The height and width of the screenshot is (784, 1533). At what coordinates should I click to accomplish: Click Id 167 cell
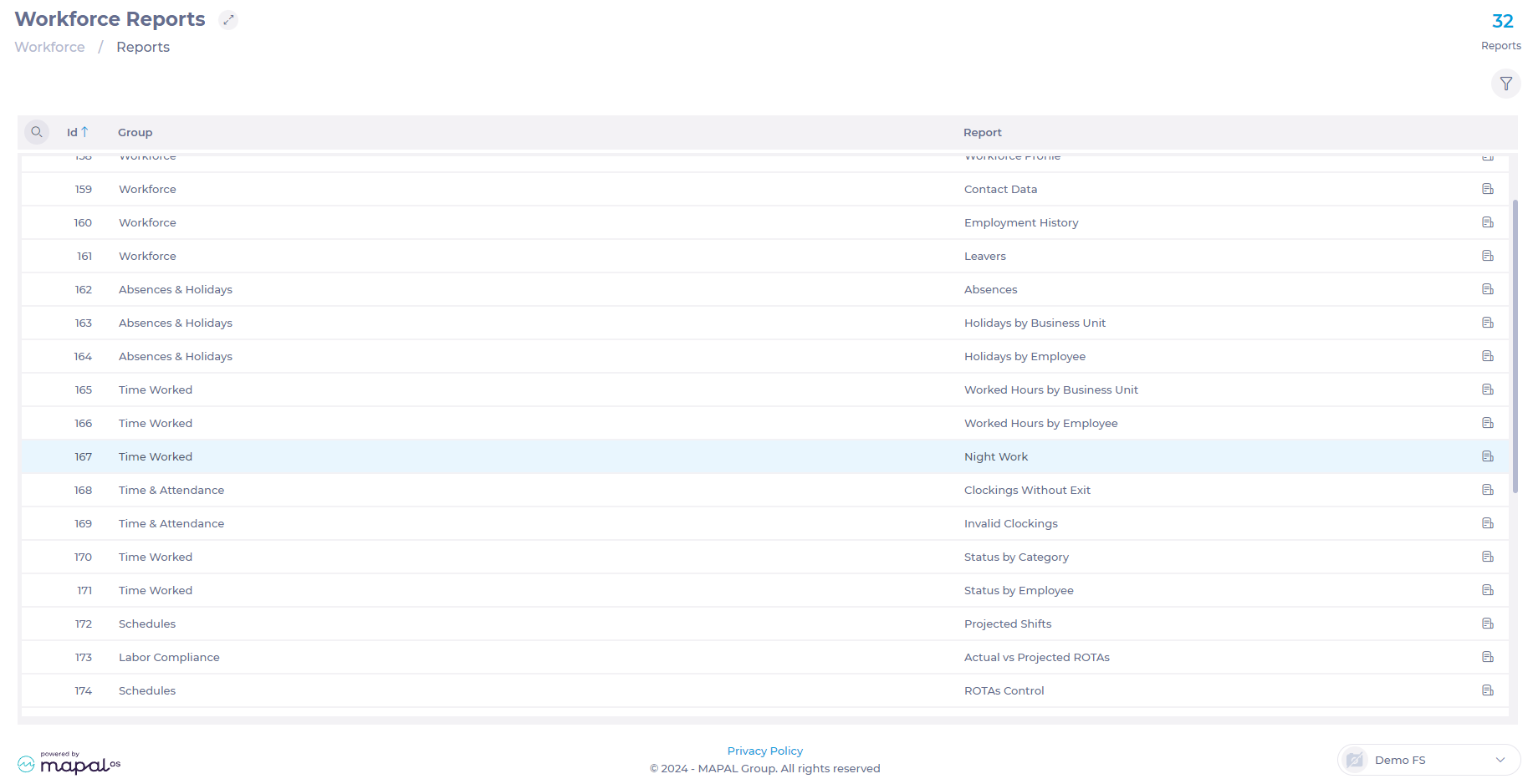coord(83,456)
